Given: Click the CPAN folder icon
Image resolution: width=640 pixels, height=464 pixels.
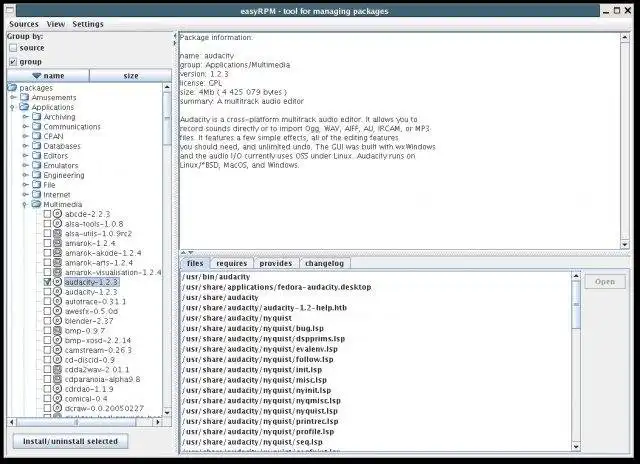Looking at the screenshot, I should tap(37, 136).
